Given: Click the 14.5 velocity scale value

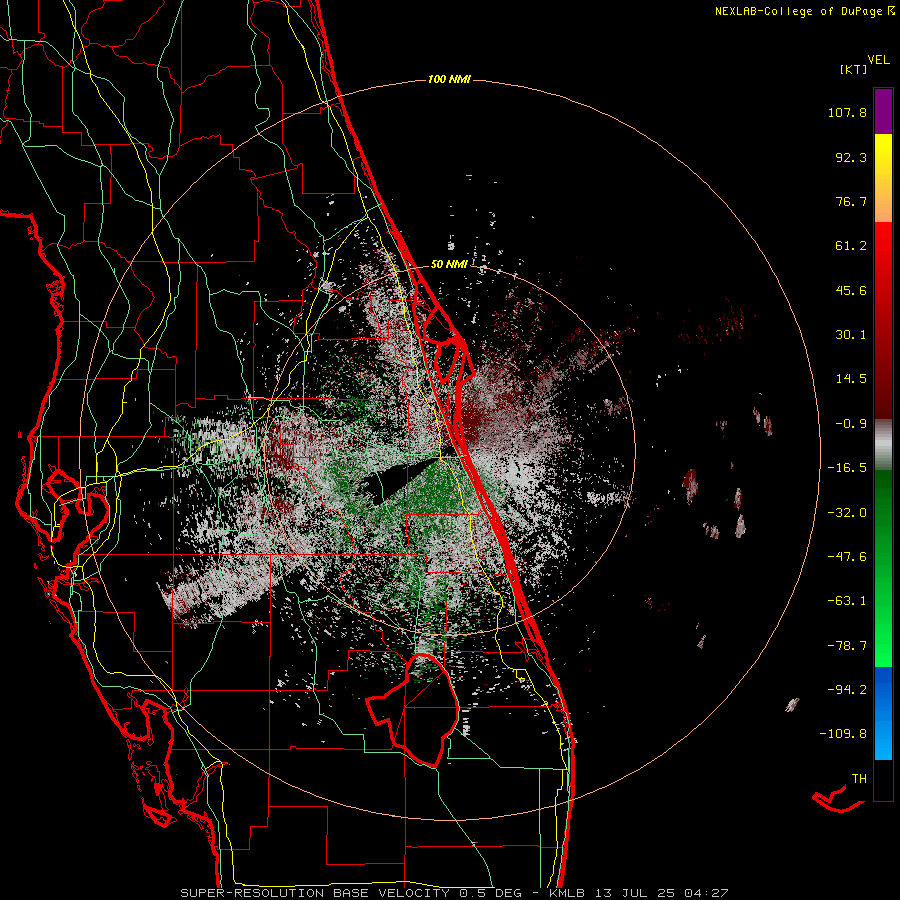Looking at the screenshot, I should [x=851, y=379].
